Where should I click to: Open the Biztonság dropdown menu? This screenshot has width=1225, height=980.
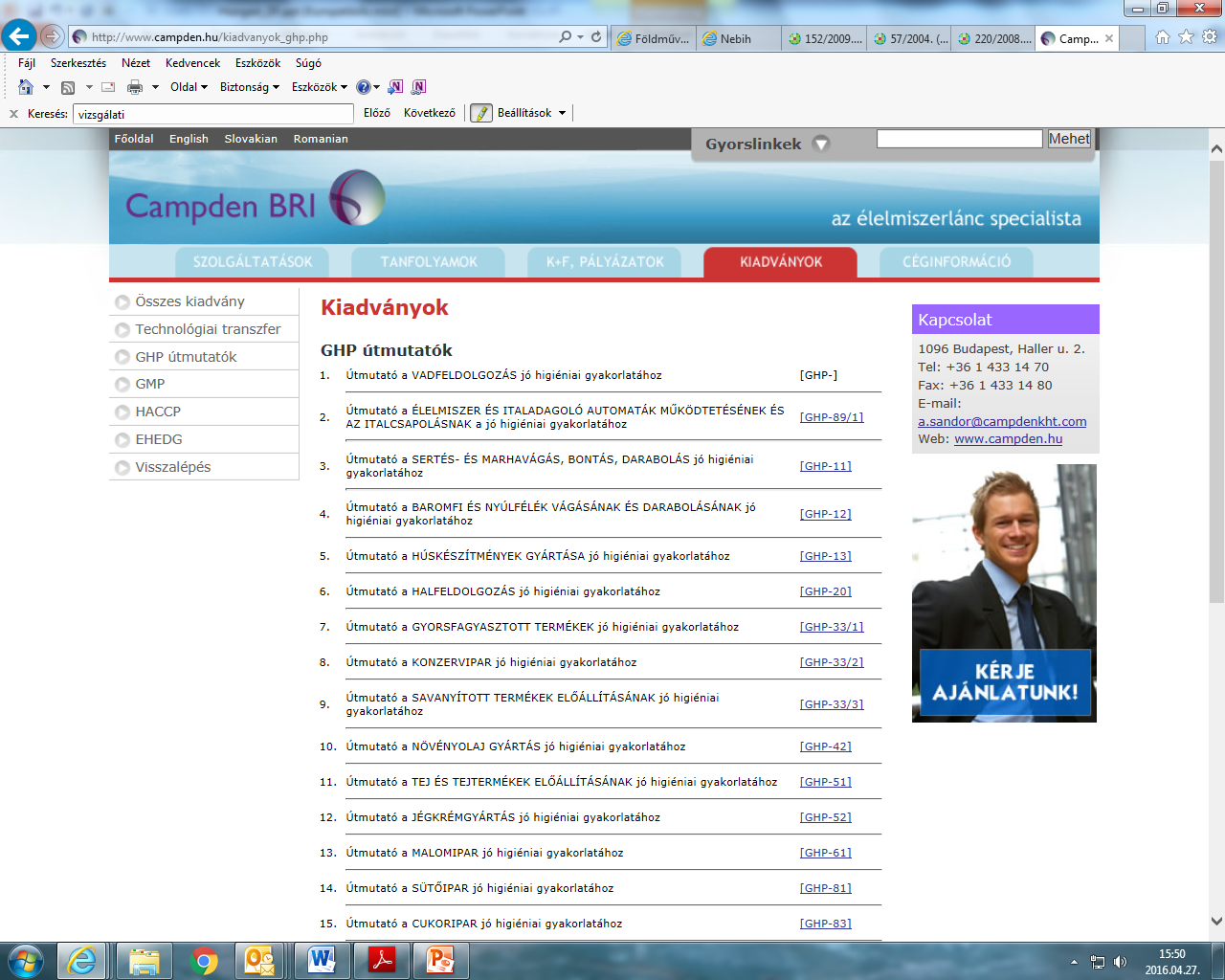(250, 87)
